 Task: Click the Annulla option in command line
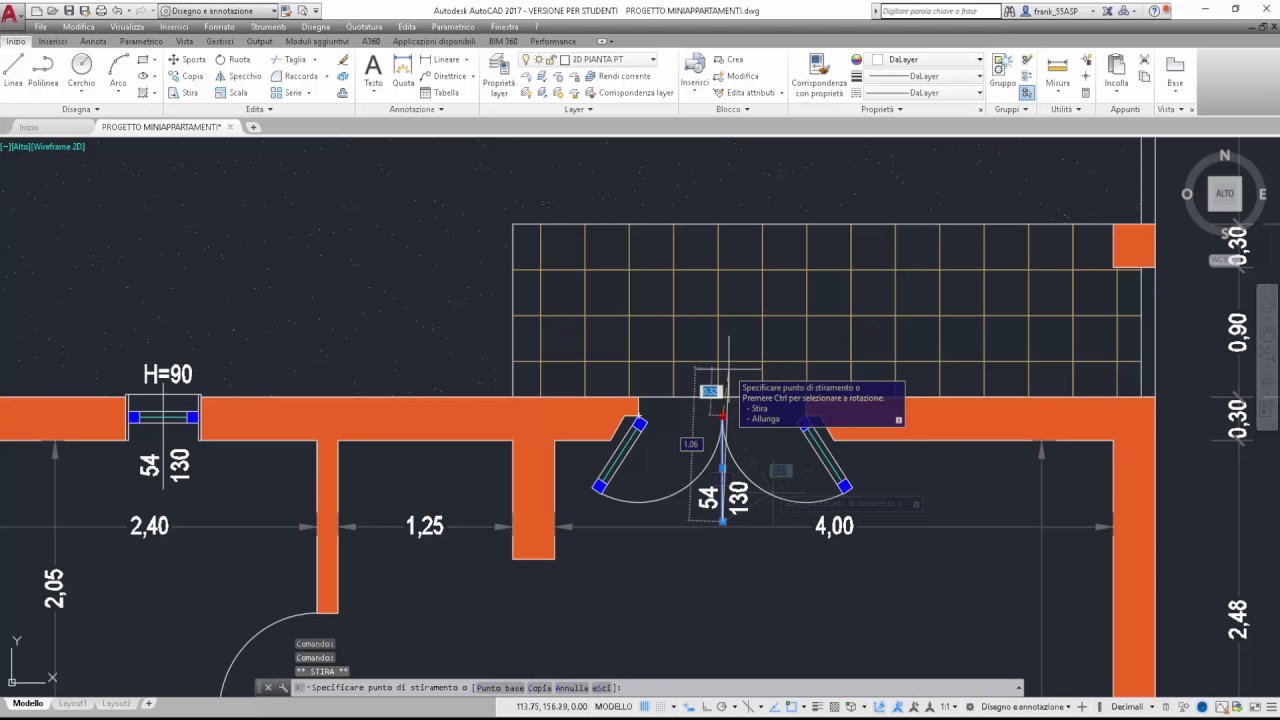pos(571,688)
